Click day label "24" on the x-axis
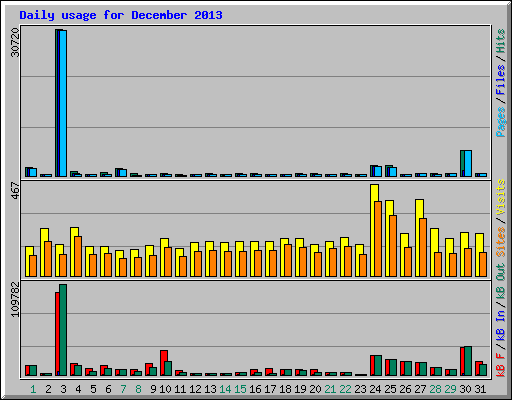 [375, 389]
